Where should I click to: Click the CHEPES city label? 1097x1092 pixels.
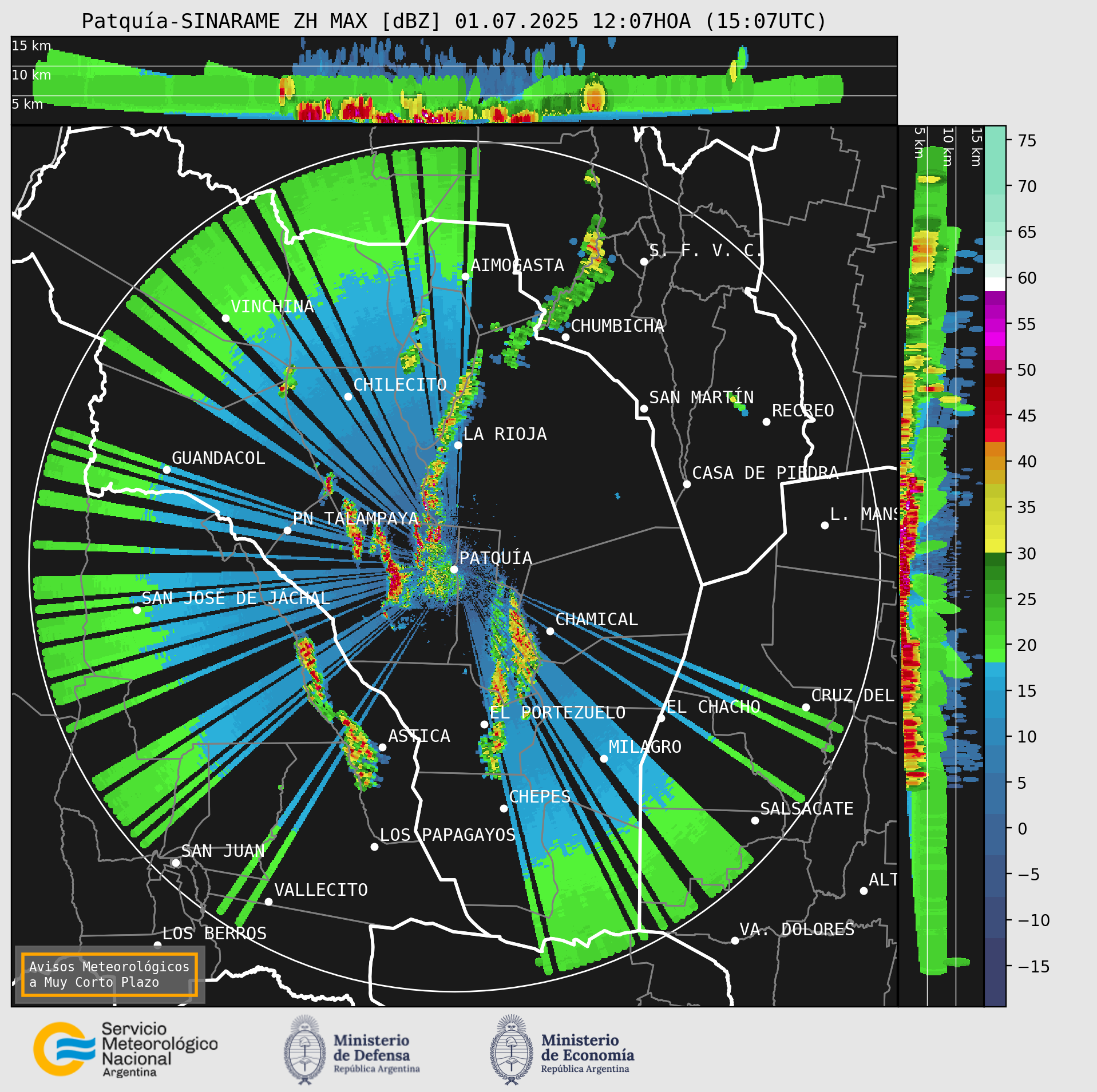[540, 797]
